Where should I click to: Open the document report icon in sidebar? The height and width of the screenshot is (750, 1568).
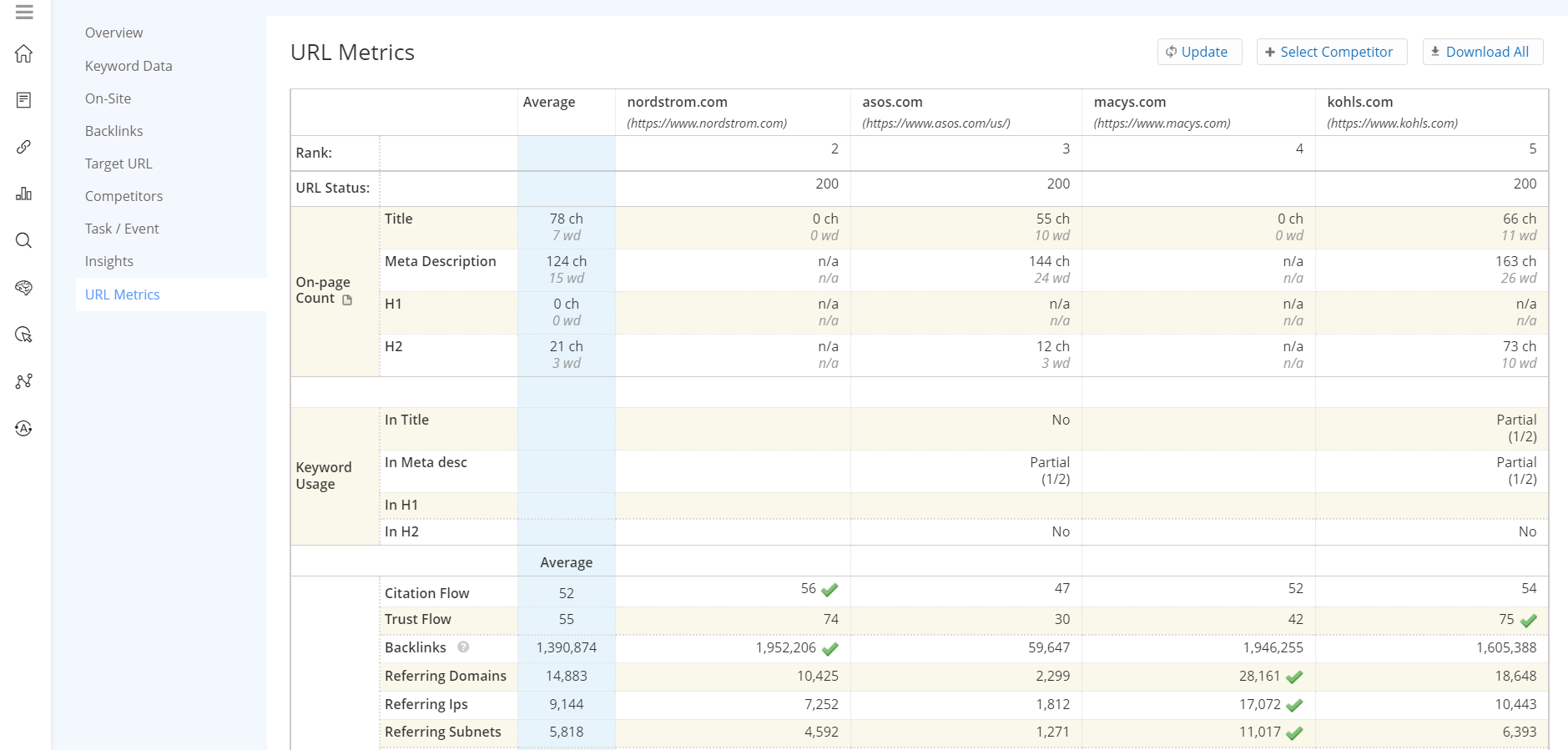tap(24, 100)
